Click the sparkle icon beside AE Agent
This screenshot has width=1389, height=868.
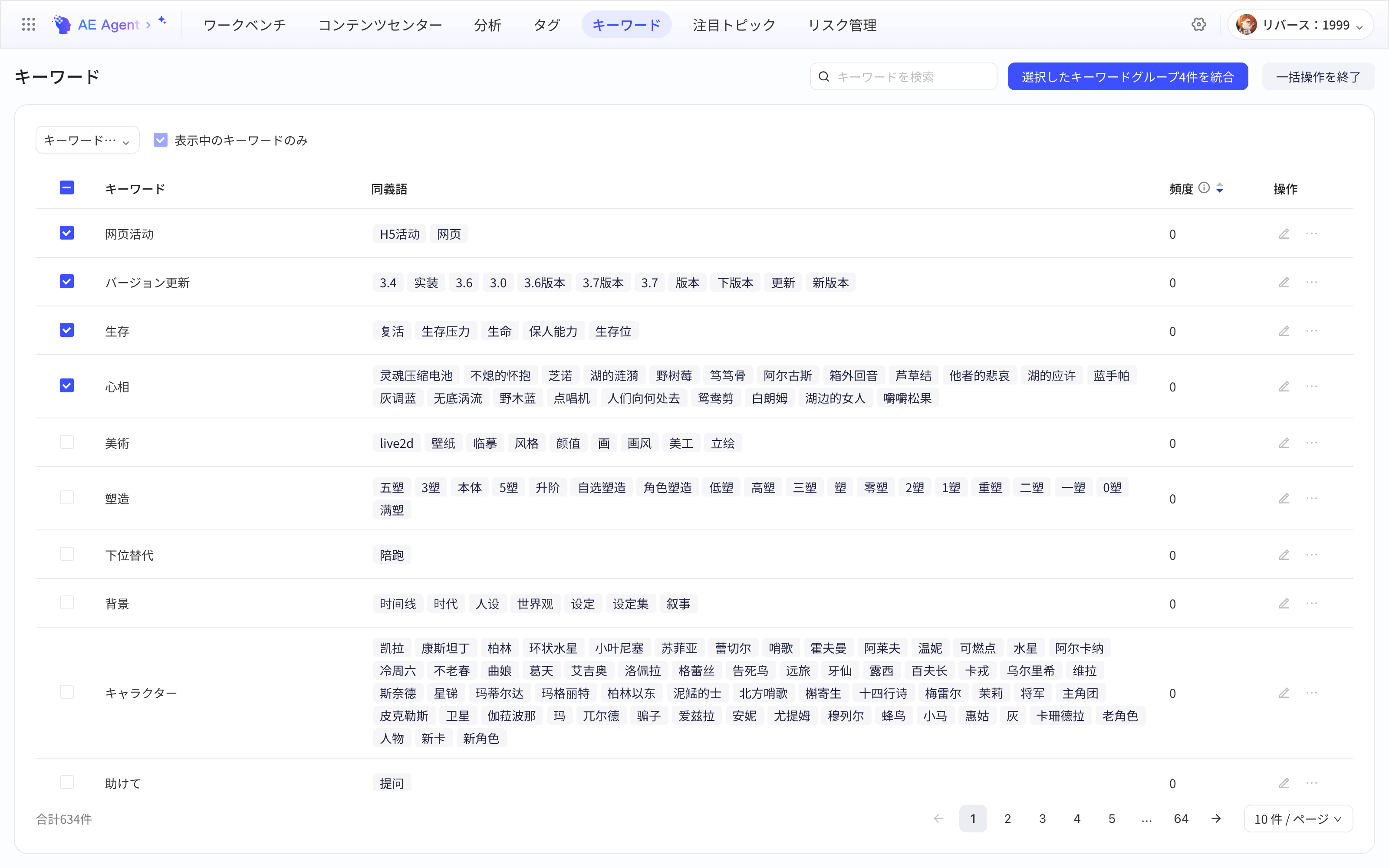click(162, 20)
